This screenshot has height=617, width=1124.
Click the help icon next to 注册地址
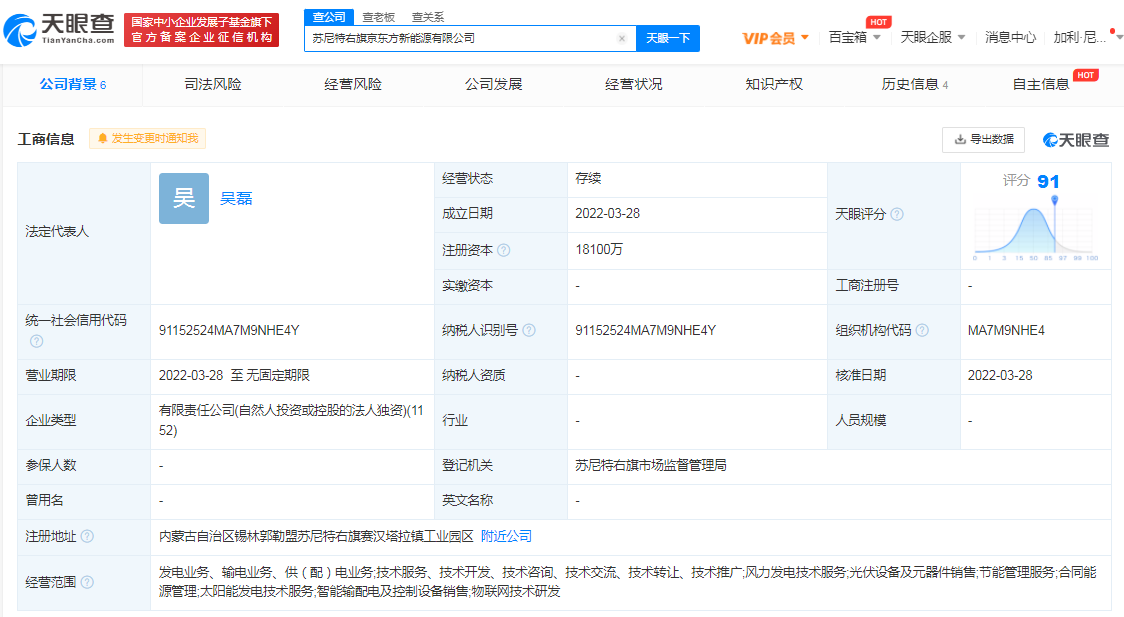(87, 536)
